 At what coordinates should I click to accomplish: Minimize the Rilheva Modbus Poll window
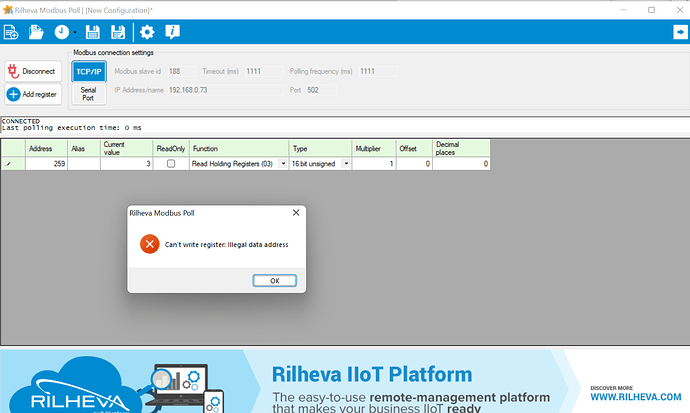pos(624,10)
